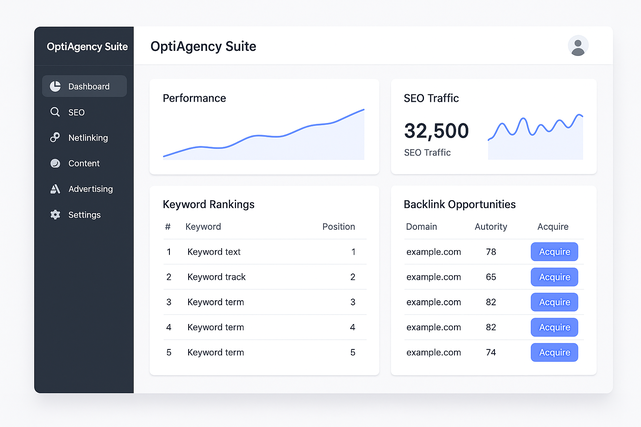This screenshot has width=641, height=427.
Task: Click the Keyword column header
Action: pos(203,227)
